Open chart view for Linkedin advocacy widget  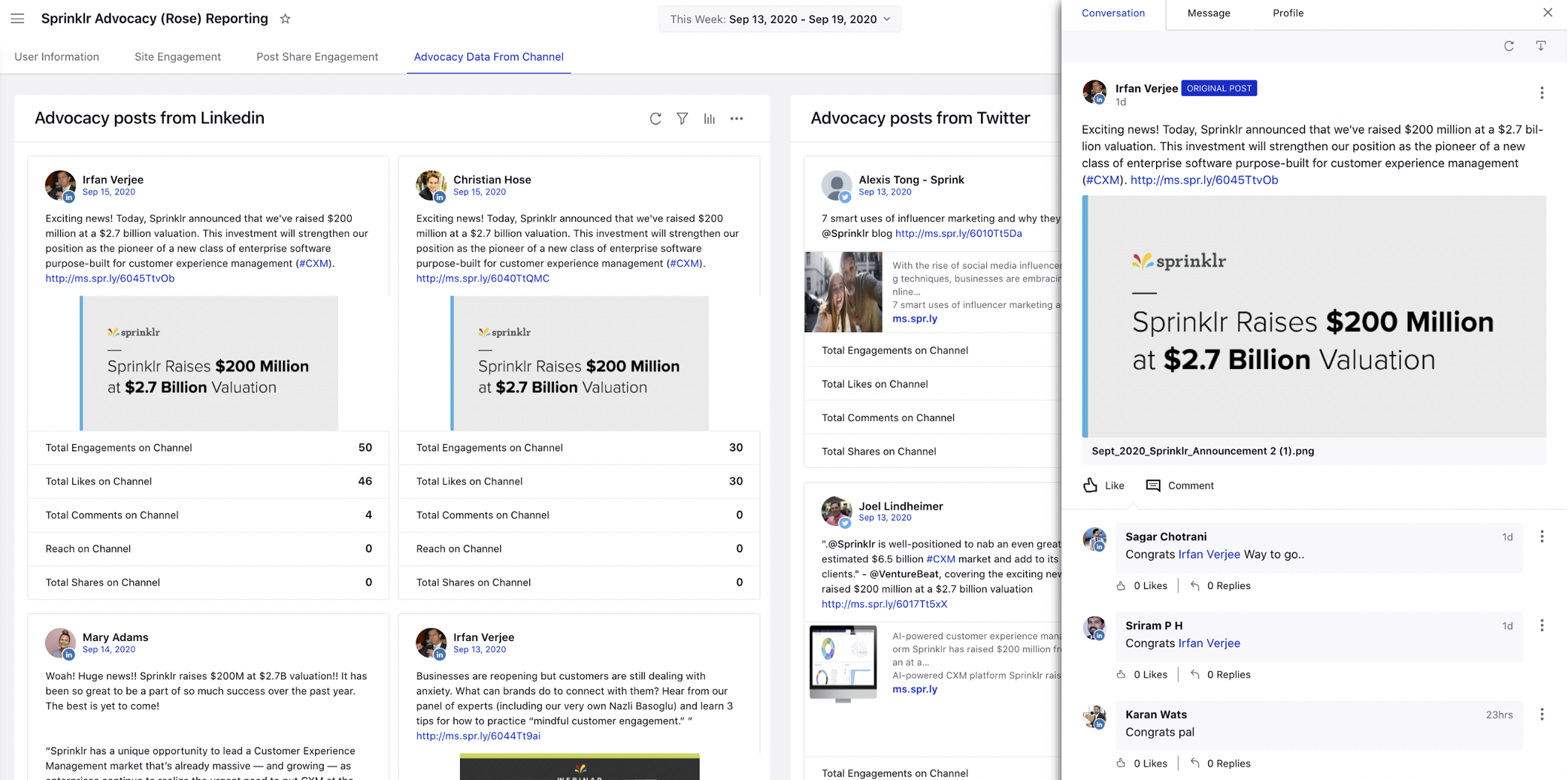[x=709, y=119]
